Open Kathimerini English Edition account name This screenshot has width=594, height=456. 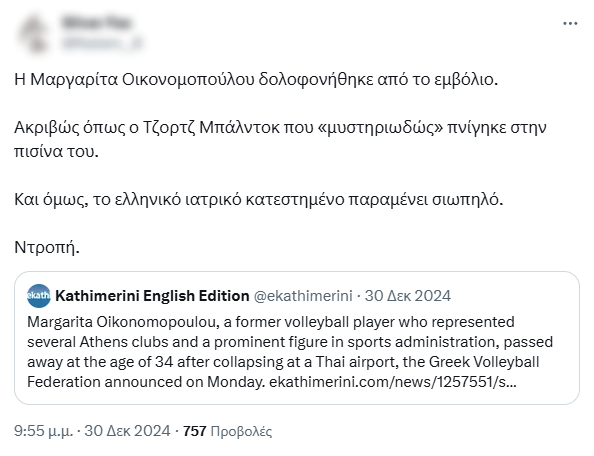(x=152, y=296)
